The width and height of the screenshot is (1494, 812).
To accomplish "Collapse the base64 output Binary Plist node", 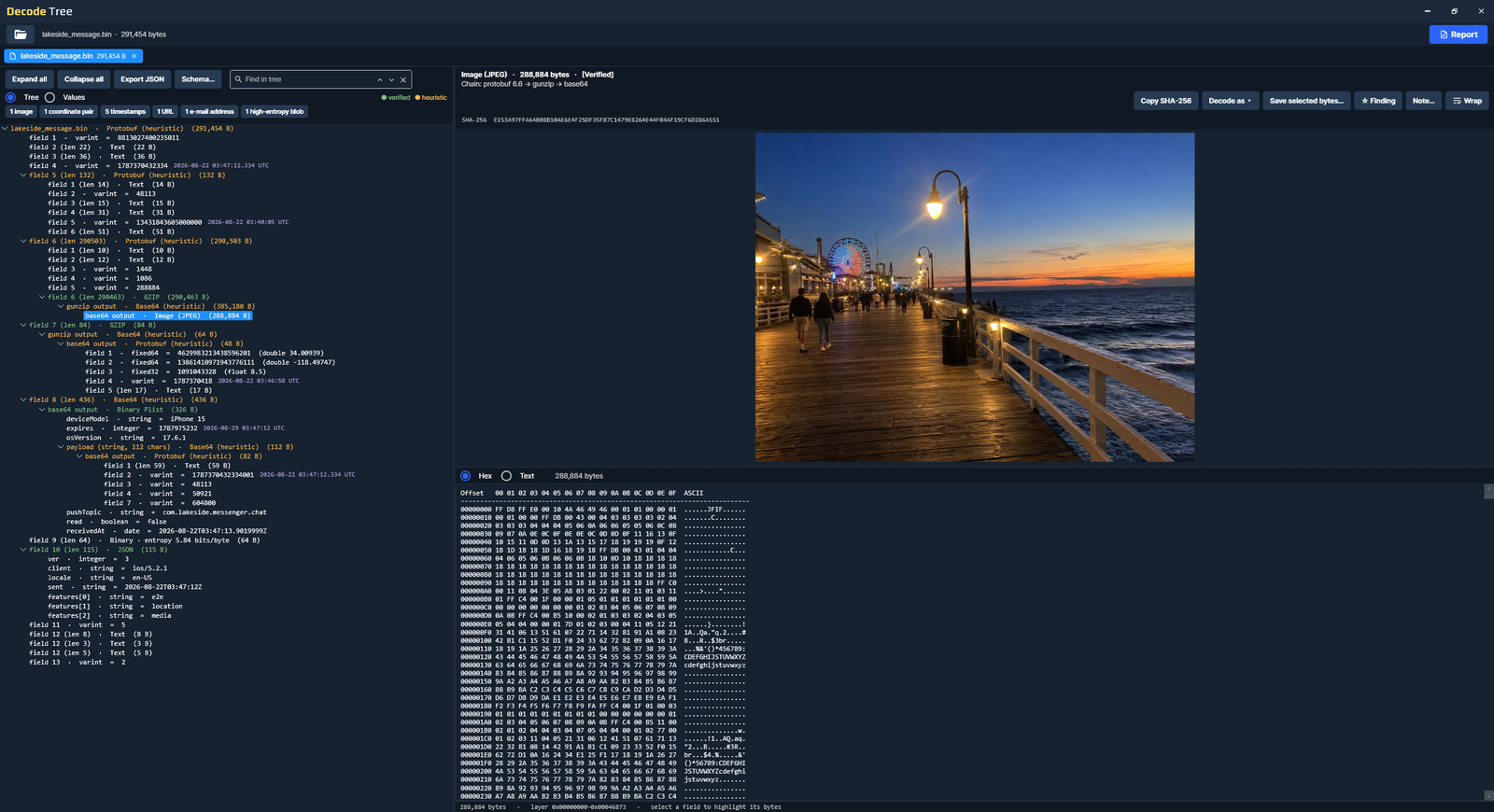I will coord(42,409).
